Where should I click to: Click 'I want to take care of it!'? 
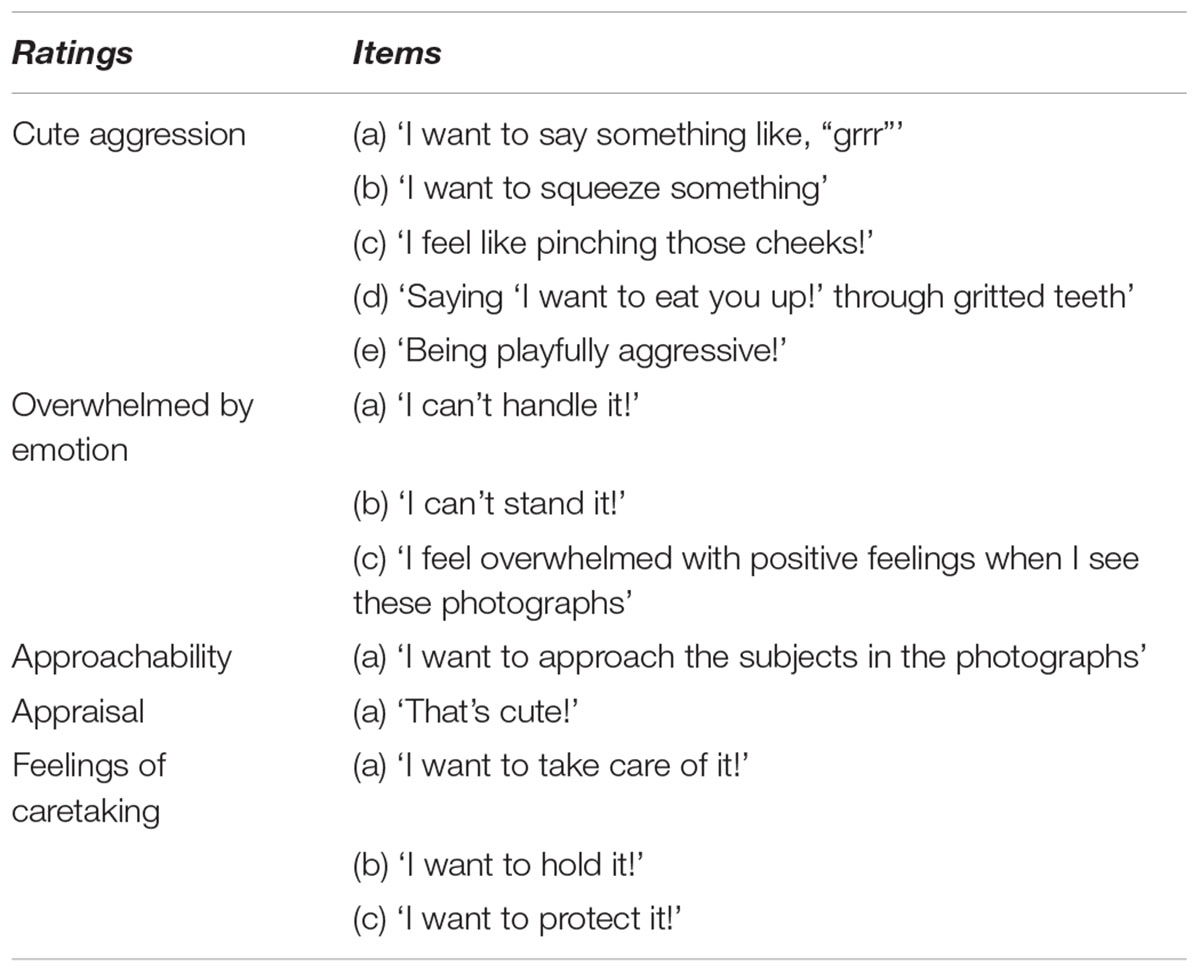pyautogui.click(x=551, y=765)
